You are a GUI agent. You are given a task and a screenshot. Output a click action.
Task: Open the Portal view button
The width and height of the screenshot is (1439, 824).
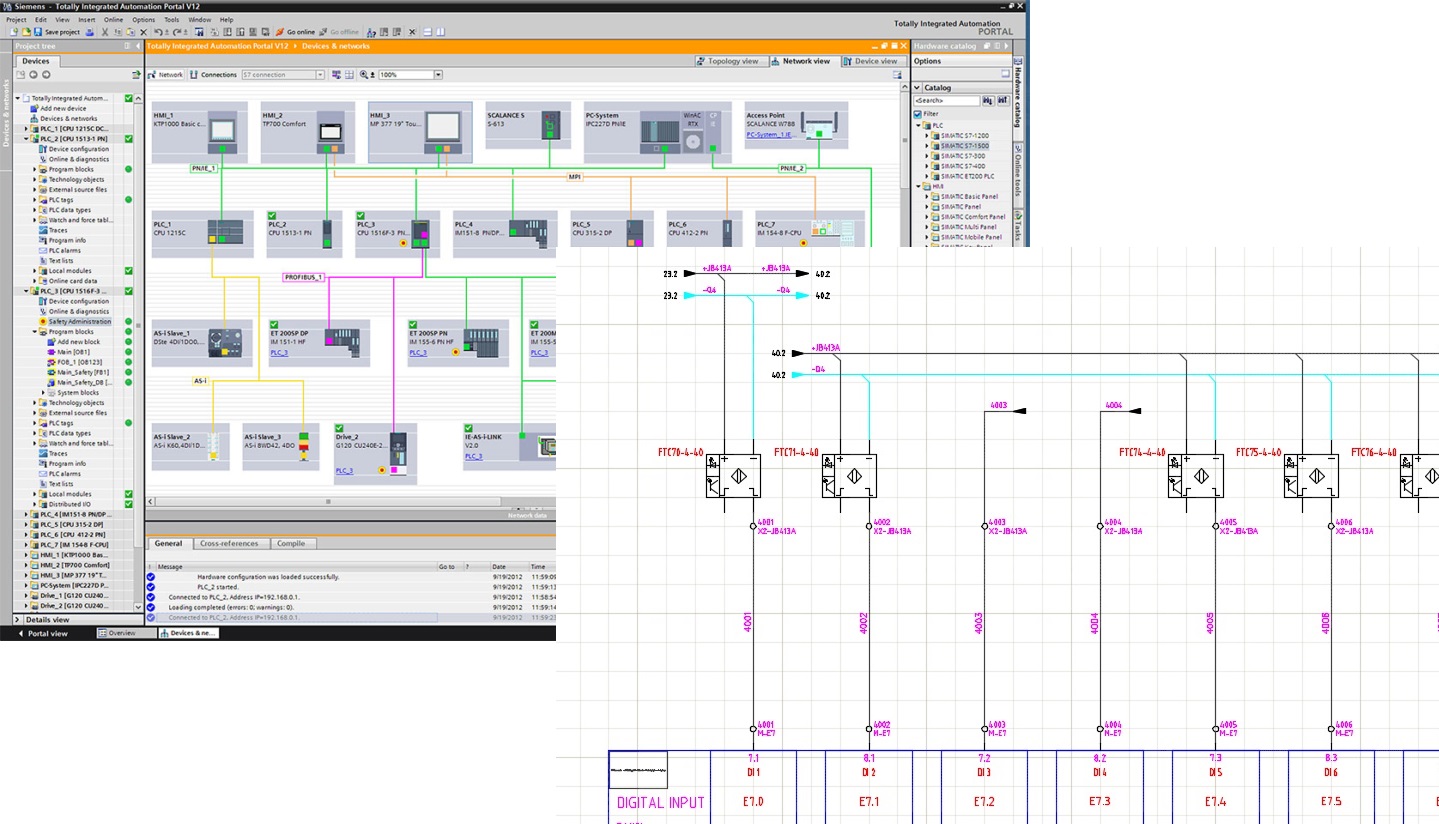click(44, 633)
